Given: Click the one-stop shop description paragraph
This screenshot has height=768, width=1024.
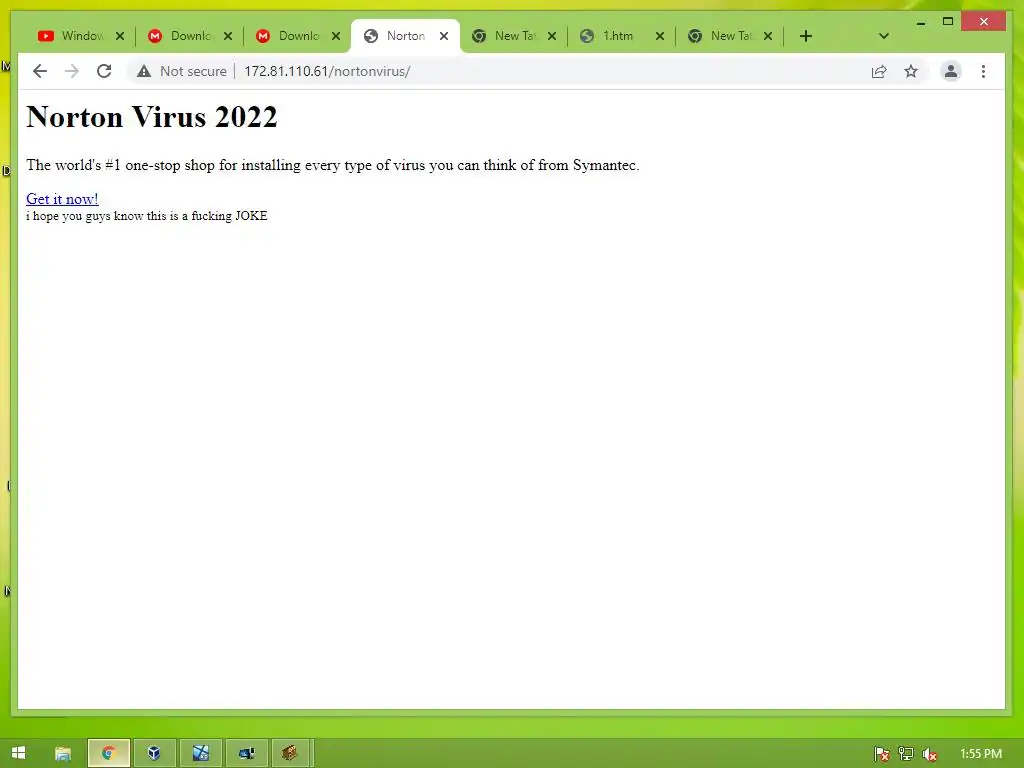Looking at the screenshot, I should [332, 165].
